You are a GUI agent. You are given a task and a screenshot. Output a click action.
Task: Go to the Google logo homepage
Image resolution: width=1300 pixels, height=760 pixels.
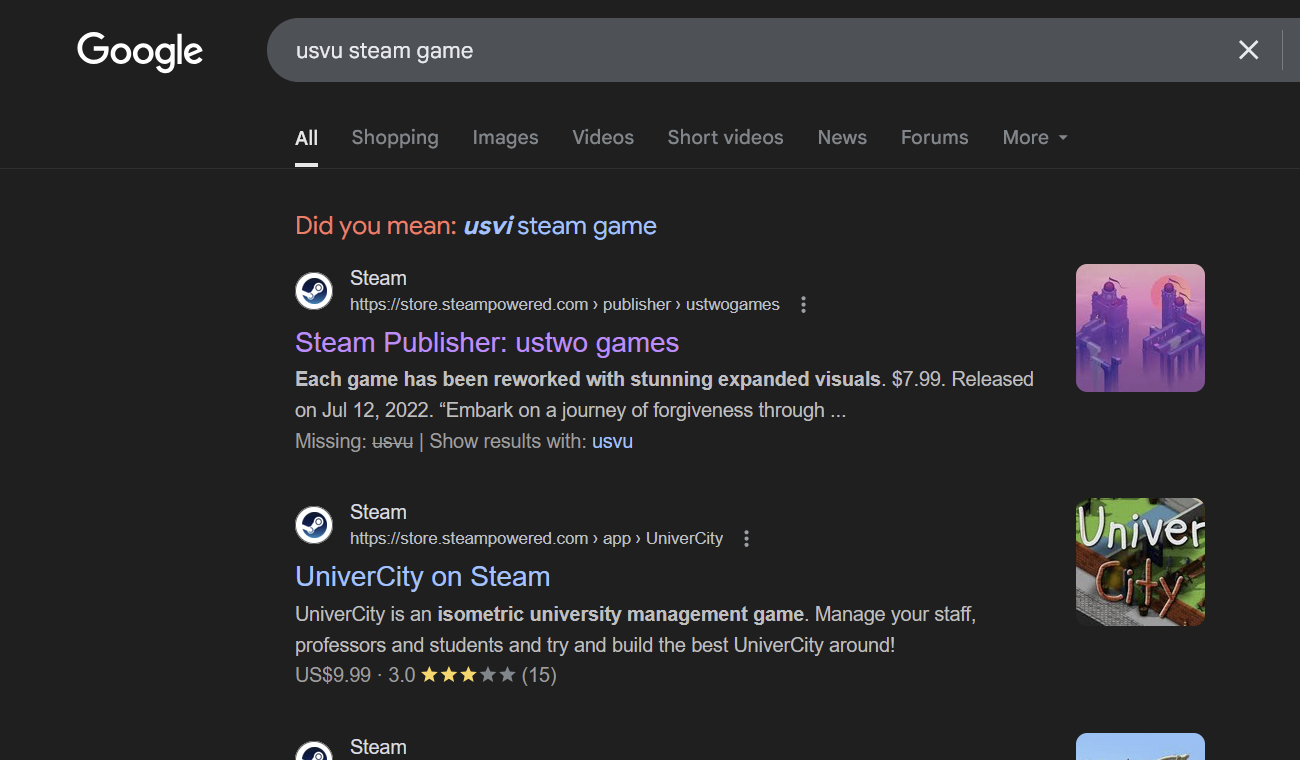[140, 51]
